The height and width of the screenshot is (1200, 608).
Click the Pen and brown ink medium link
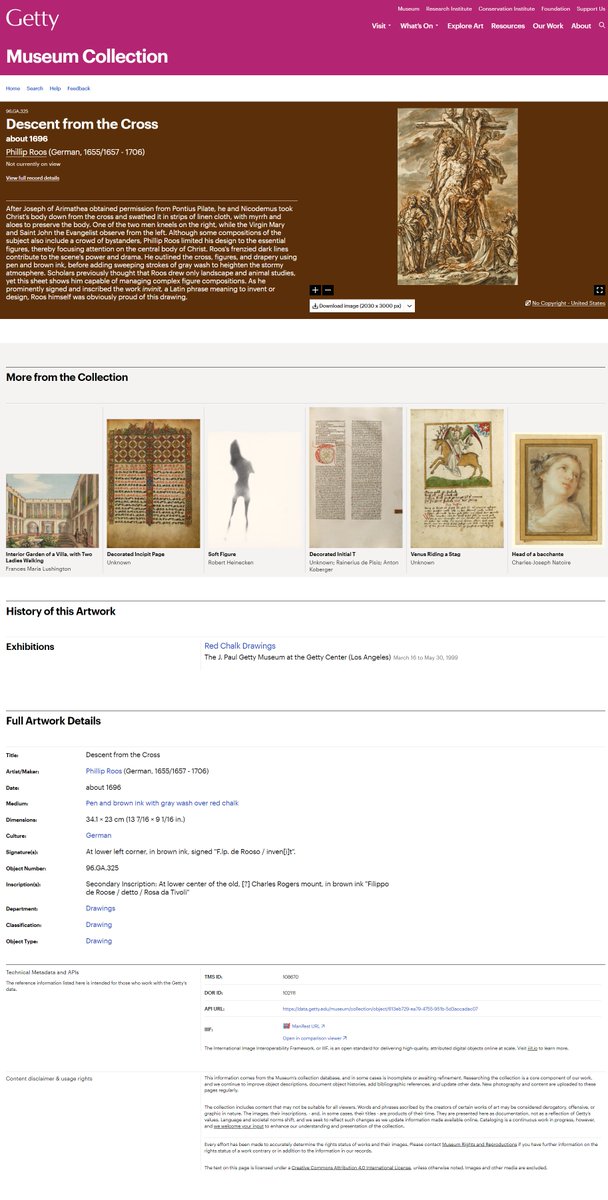162,803
